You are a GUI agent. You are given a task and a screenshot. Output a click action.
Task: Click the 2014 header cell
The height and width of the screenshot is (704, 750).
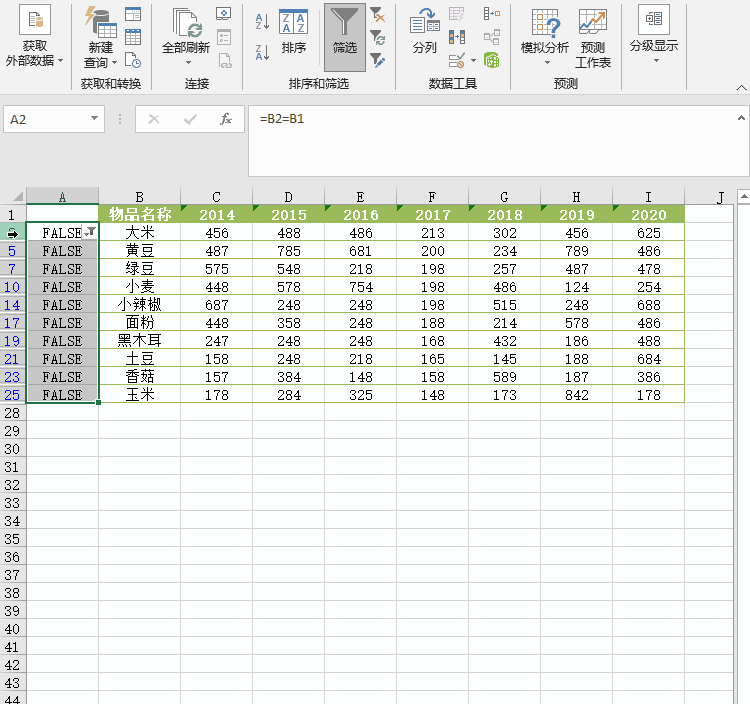(217, 214)
